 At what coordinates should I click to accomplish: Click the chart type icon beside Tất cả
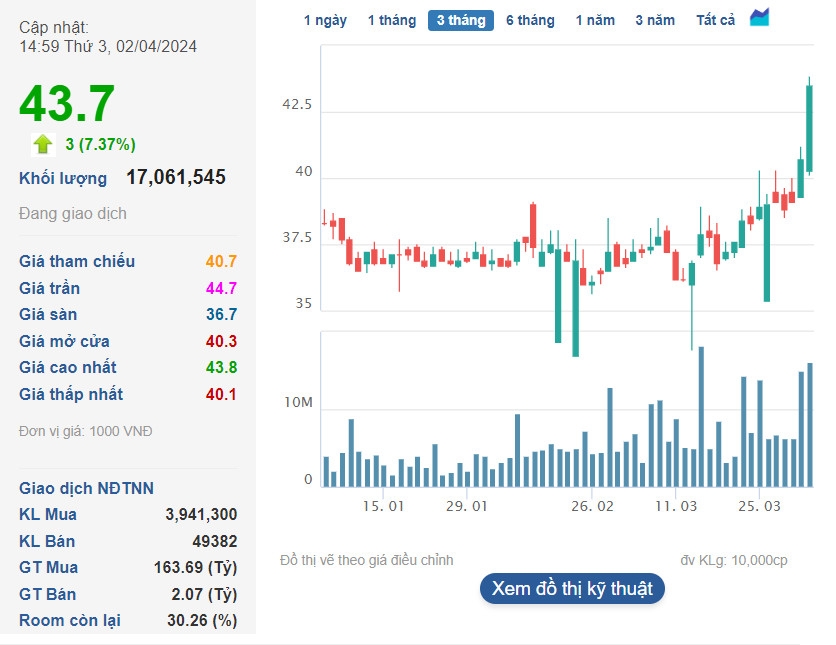coord(760,18)
